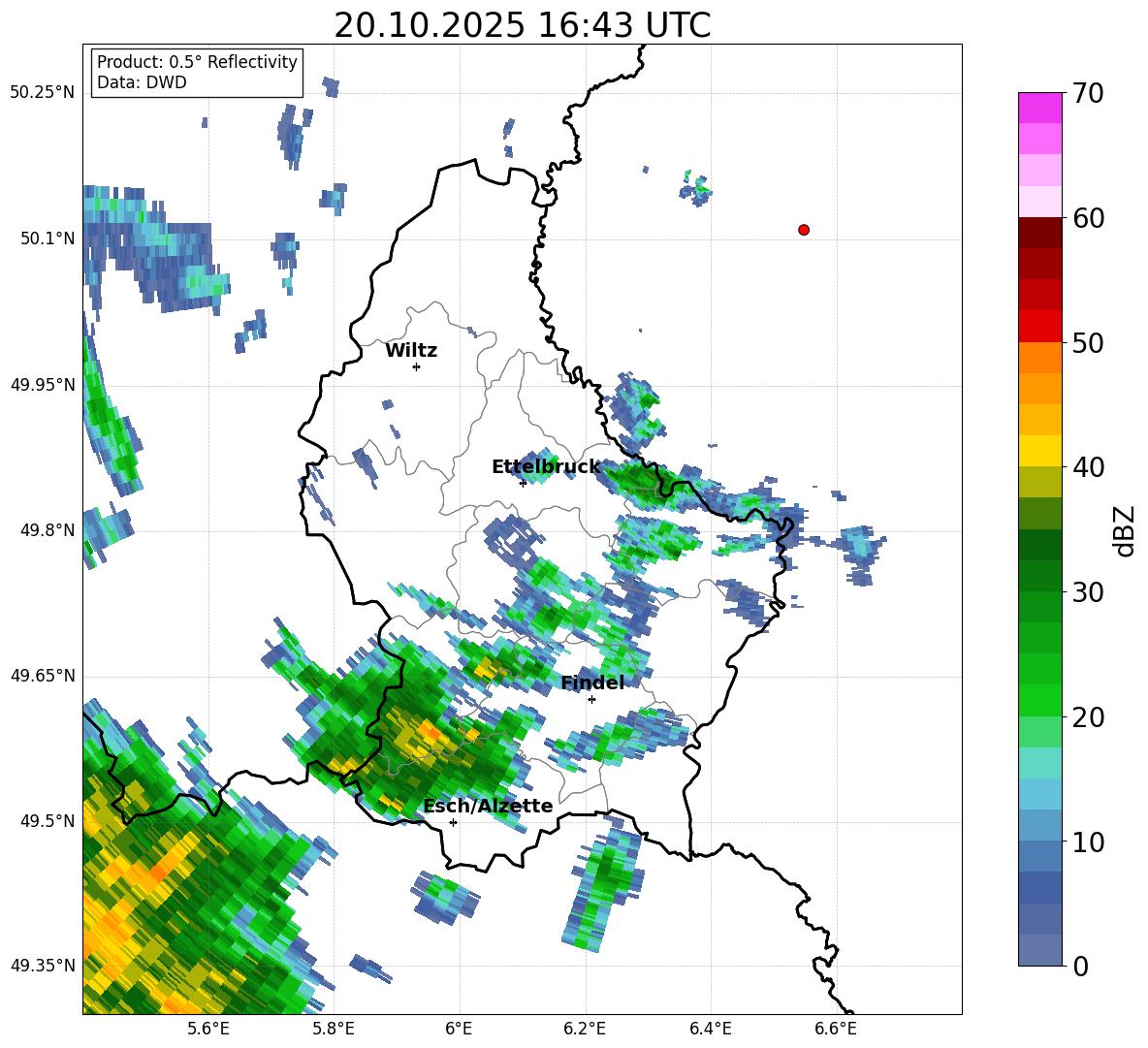Screen dimensions: 1148x1048
Task: Click the Findel city label
Action: point(593,683)
